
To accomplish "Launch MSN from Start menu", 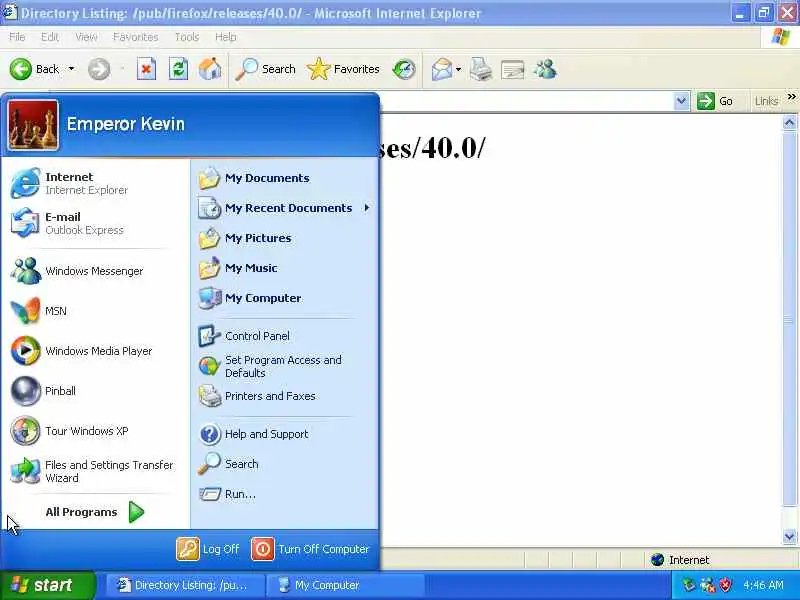I will pos(95,311).
